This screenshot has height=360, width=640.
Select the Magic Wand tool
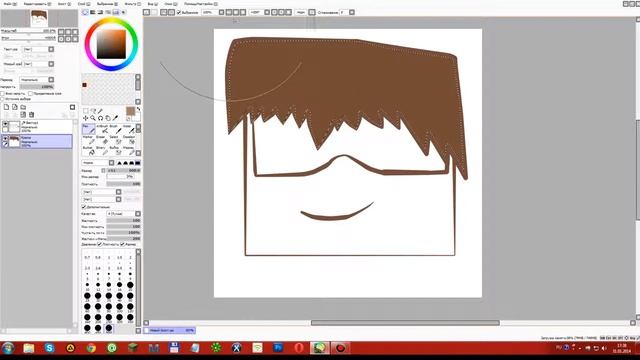tap(100, 111)
